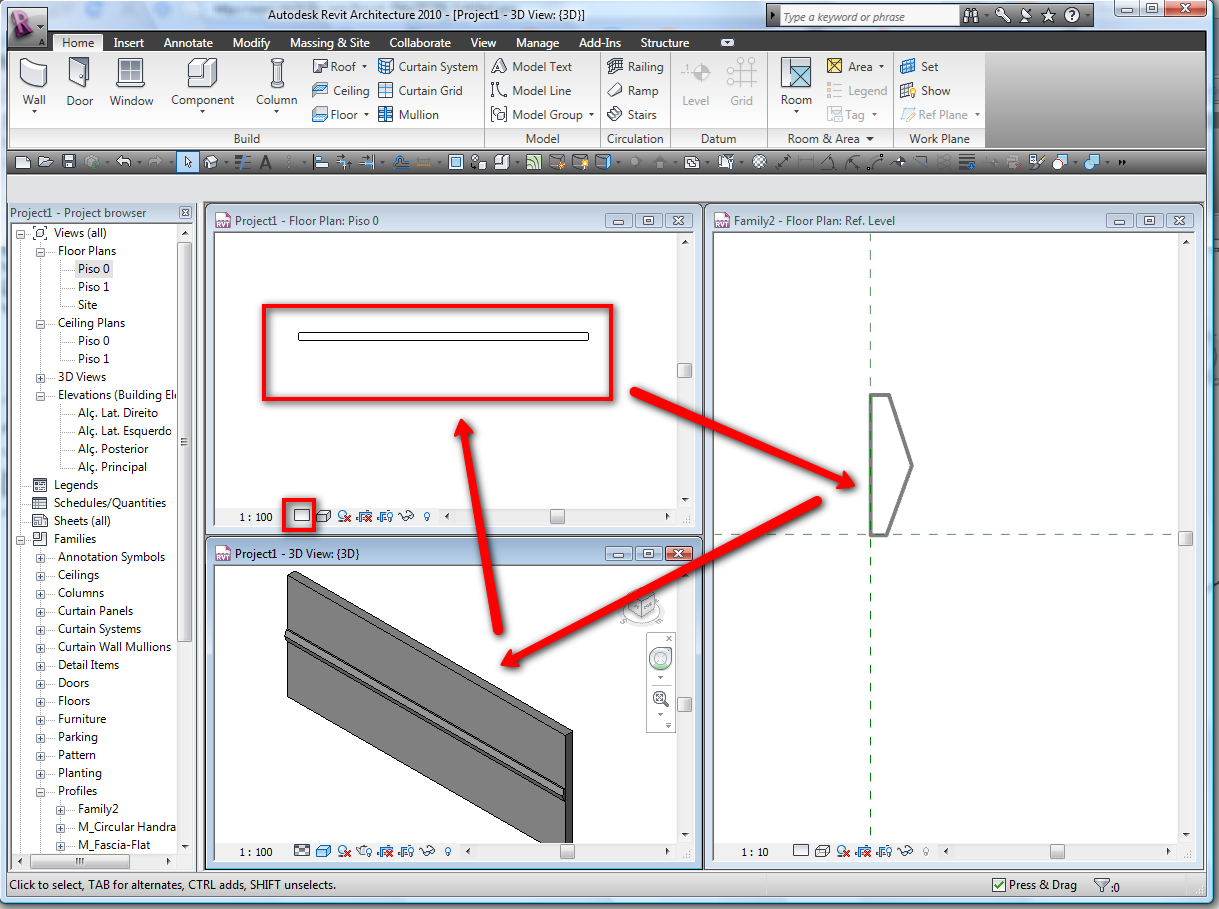Open the Collaborate ribbon tab
The height and width of the screenshot is (909, 1219).
point(420,43)
